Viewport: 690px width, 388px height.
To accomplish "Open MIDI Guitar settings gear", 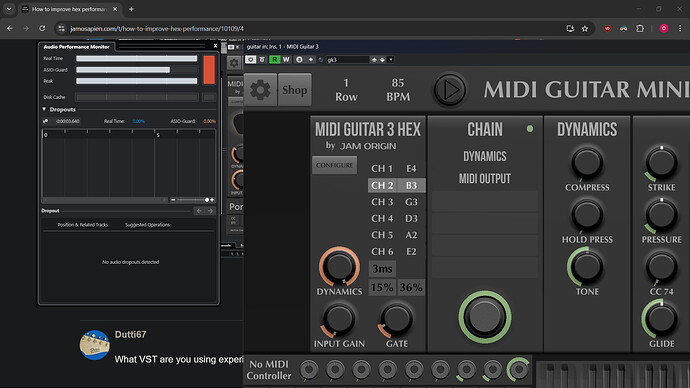I will pos(260,90).
